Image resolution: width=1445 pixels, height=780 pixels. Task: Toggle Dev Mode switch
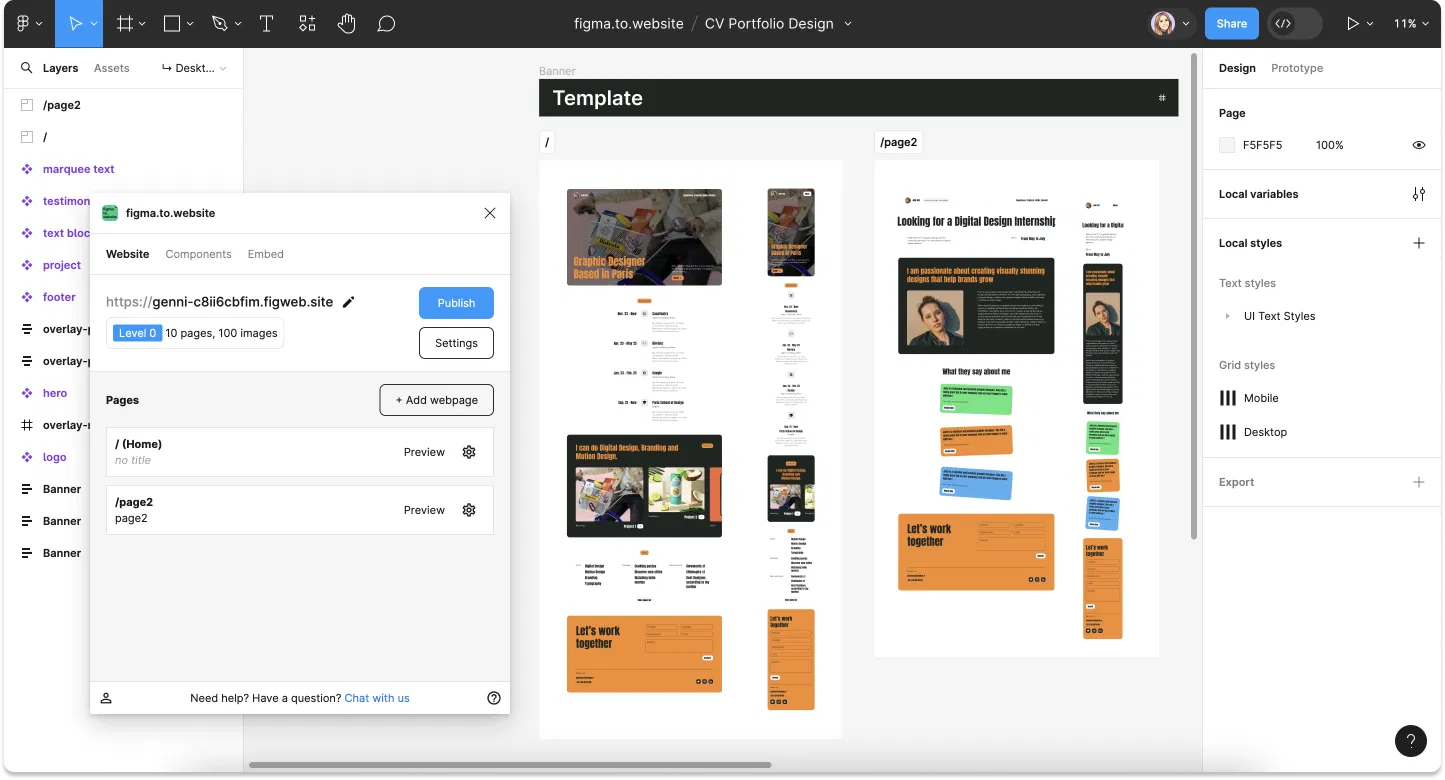coord(1294,24)
